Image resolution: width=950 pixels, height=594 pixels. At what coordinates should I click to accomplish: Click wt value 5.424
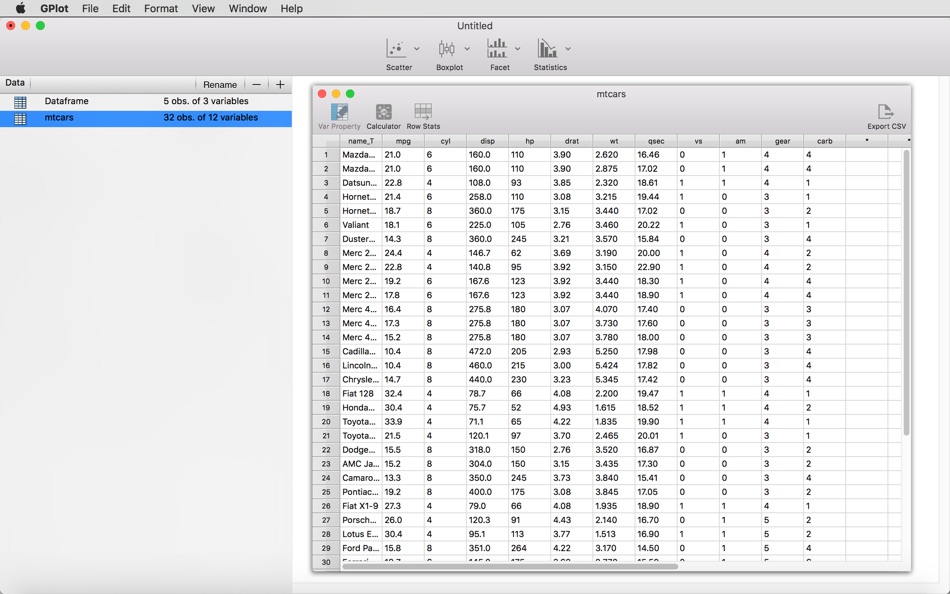(614, 365)
